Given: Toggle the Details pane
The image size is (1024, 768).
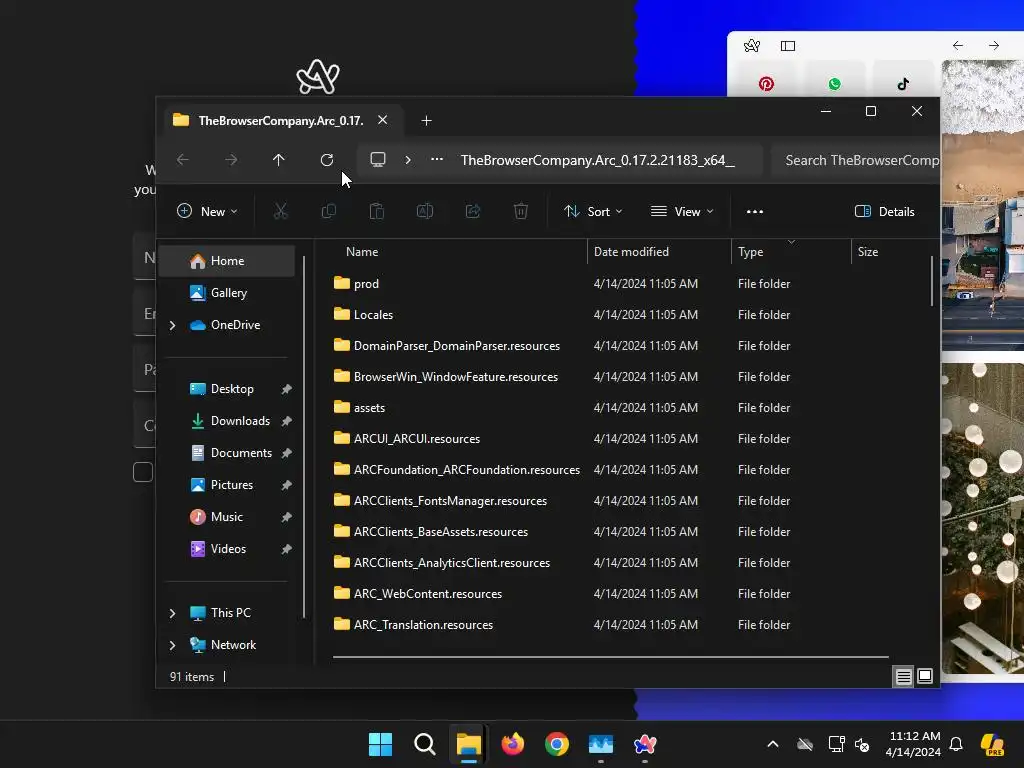Looking at the screenshot, I should coord(885,212).
